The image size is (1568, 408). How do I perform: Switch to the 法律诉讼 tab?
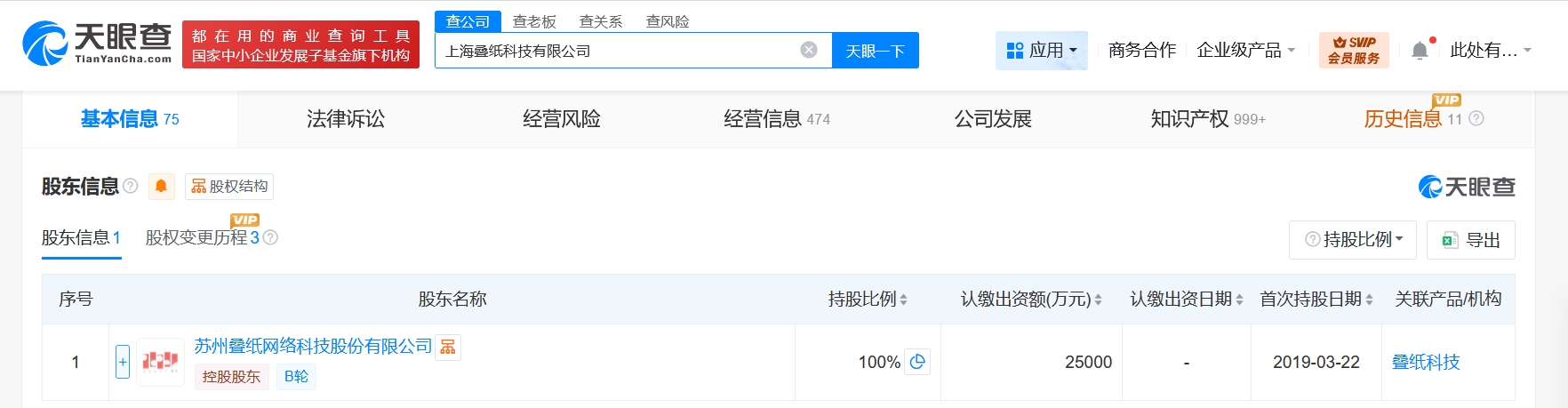346,119
